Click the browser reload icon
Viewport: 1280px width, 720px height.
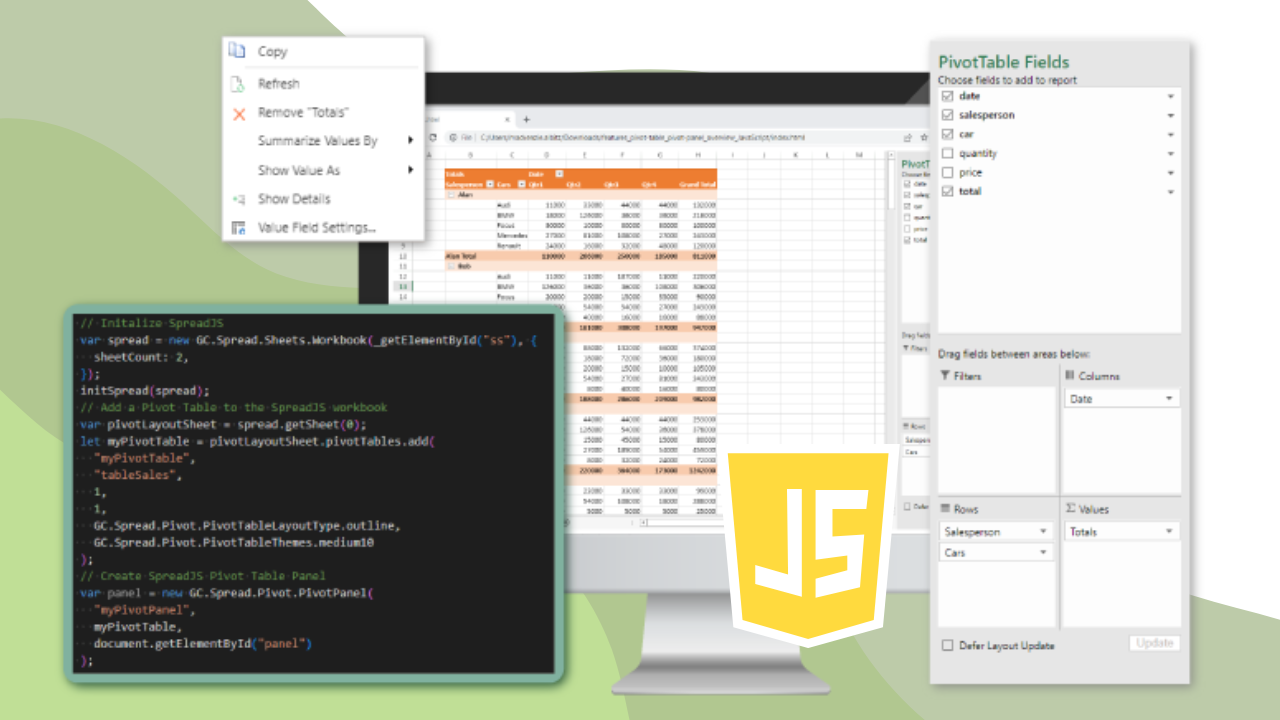433,137
